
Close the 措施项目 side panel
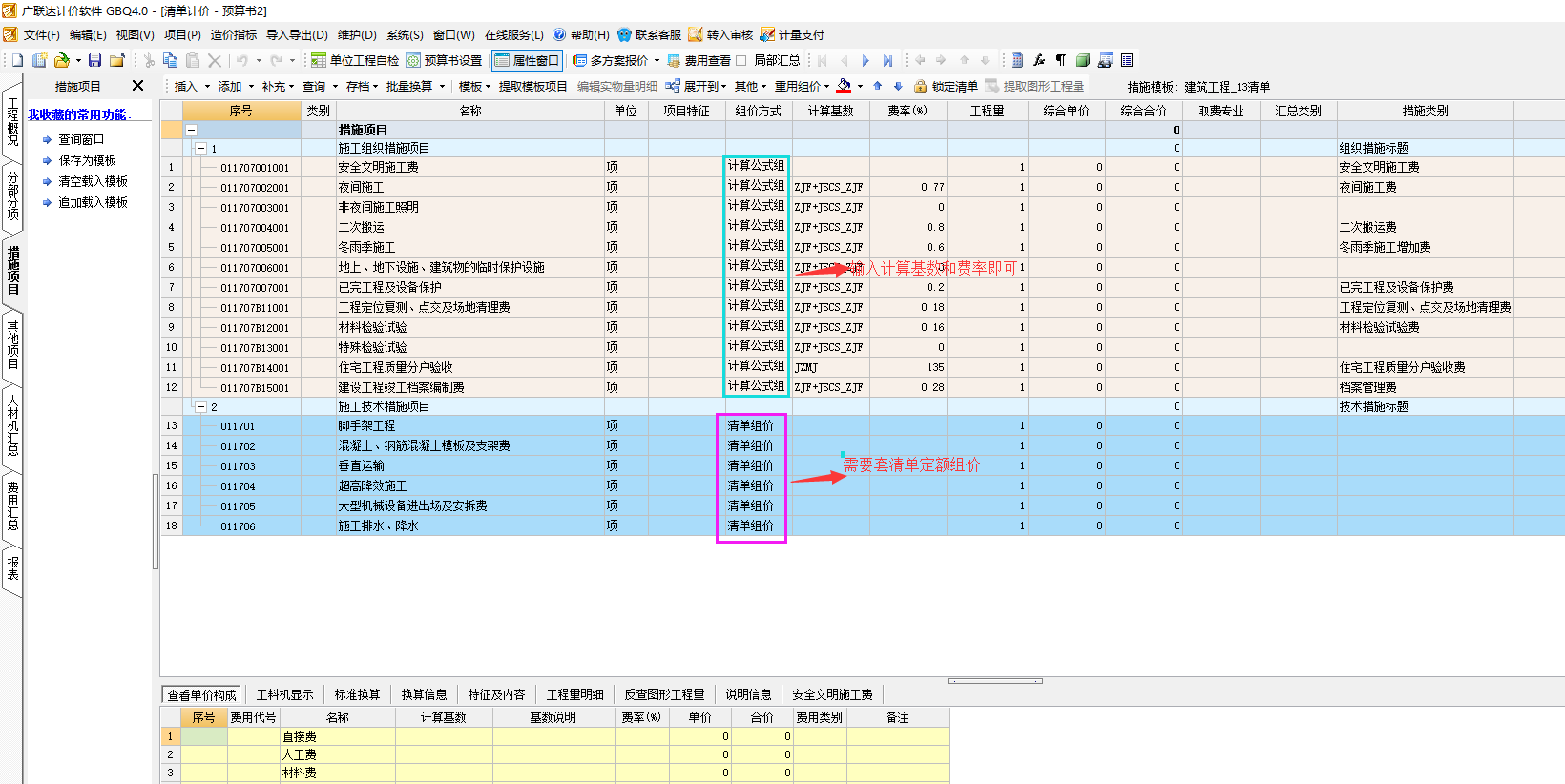137,86
